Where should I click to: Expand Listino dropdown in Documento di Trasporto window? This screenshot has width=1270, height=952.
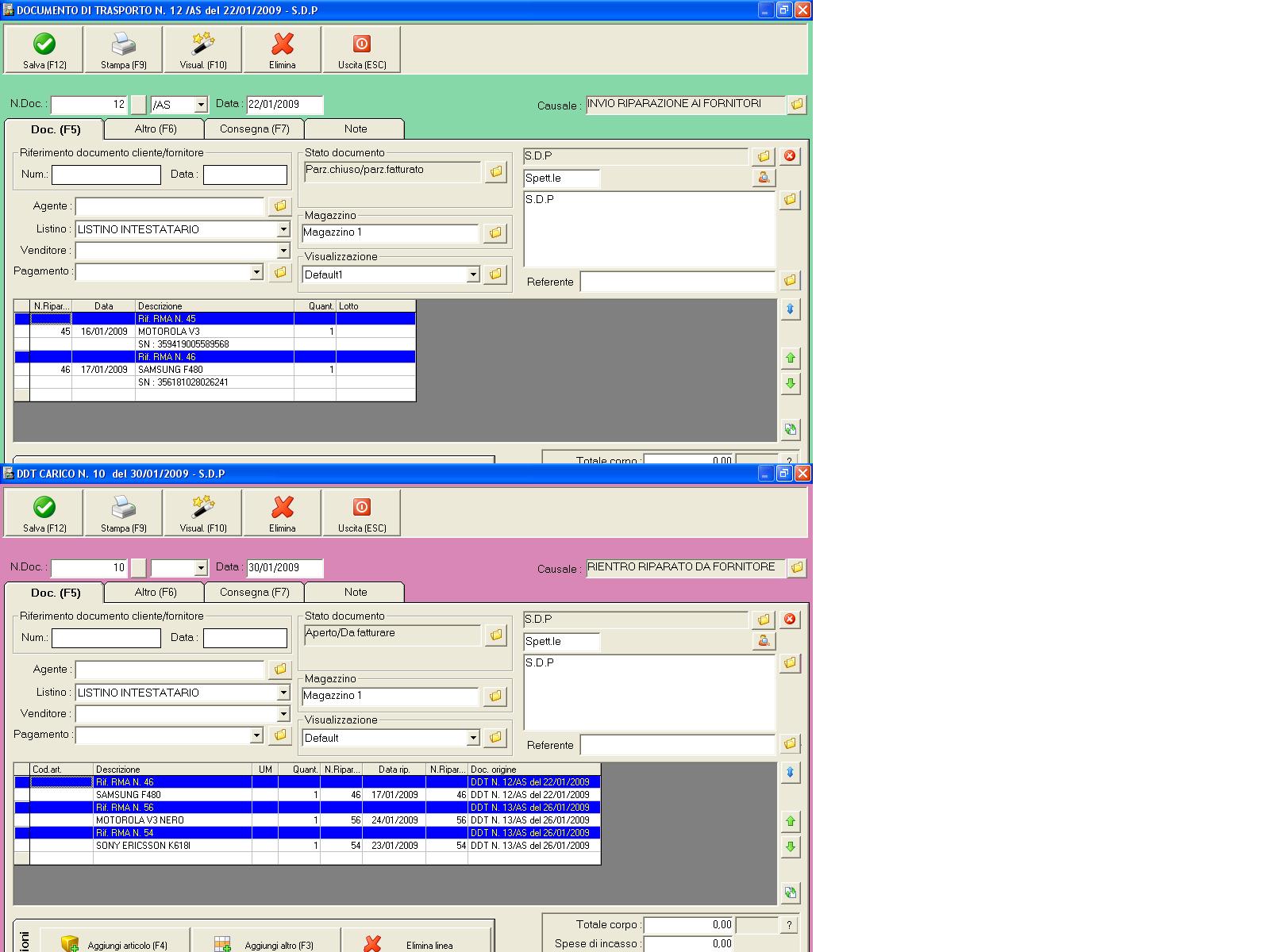(283, 229)
